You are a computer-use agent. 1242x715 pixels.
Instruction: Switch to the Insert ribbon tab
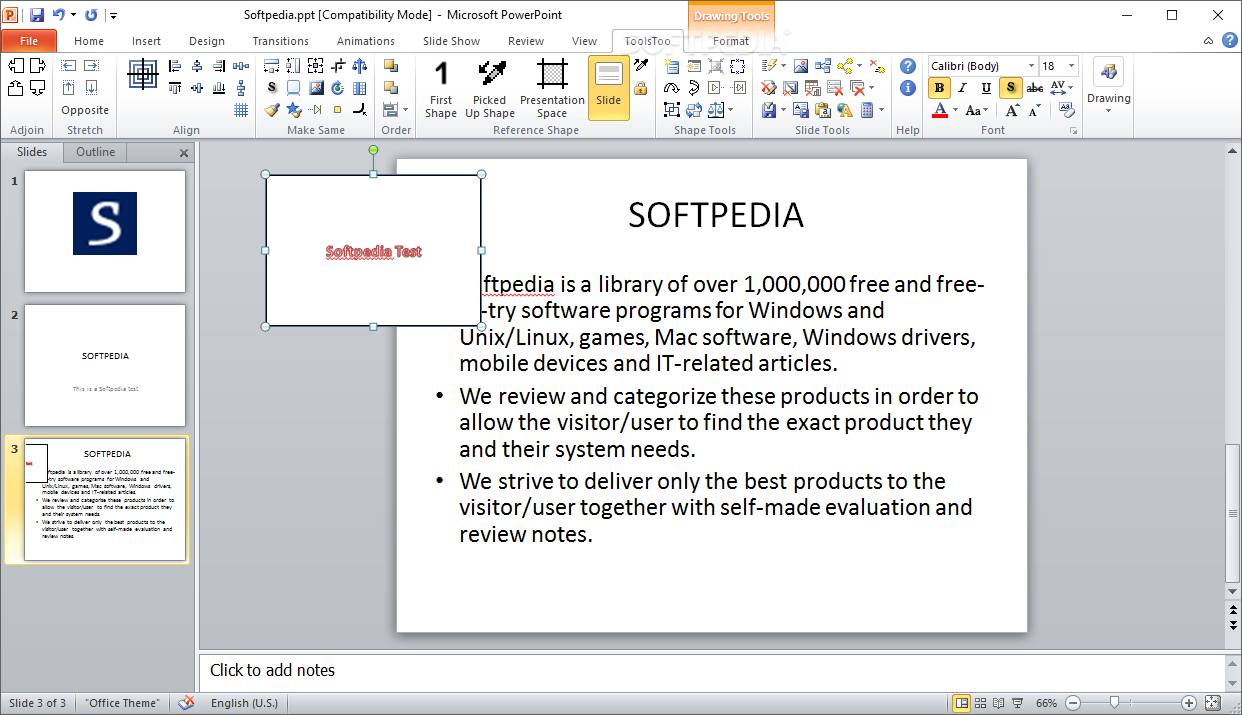[x=146, y=41]
